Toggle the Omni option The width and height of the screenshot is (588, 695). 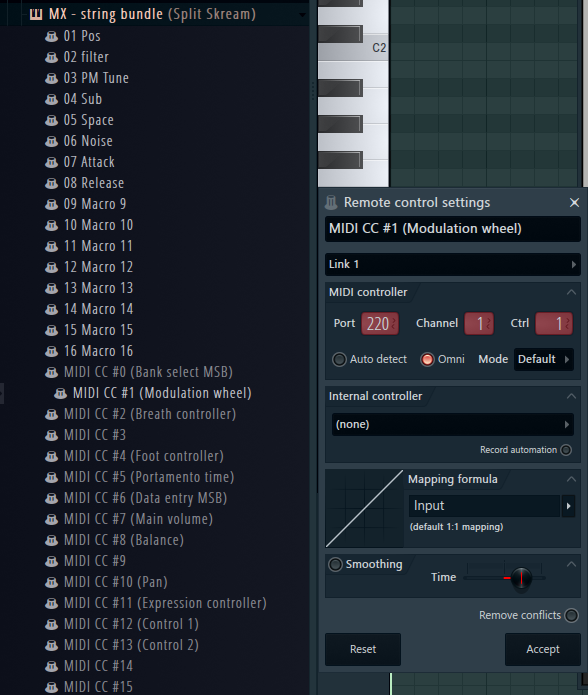click(x=428, y=359)
